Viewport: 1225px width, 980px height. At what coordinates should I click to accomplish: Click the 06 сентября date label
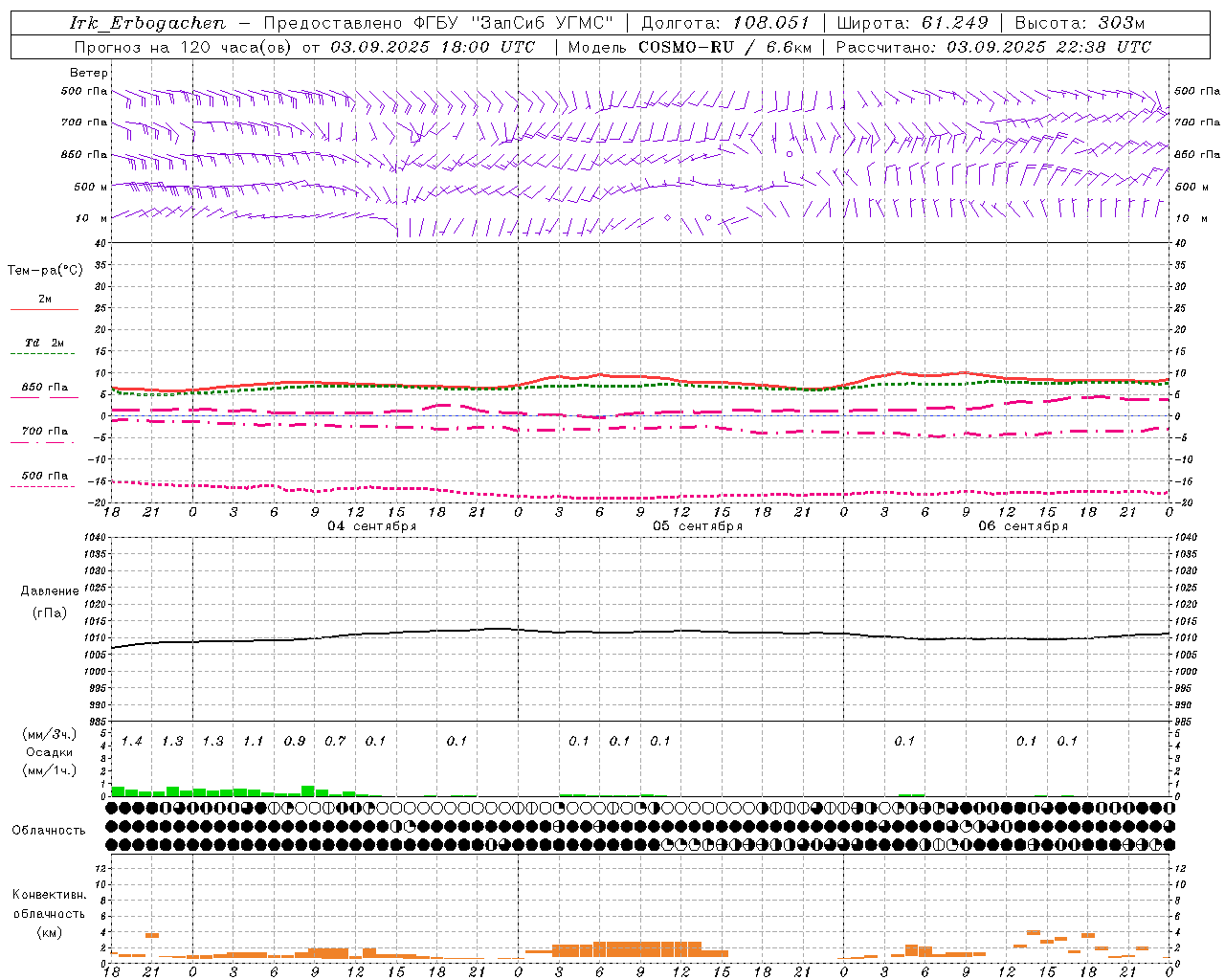tap(1023, 526)
